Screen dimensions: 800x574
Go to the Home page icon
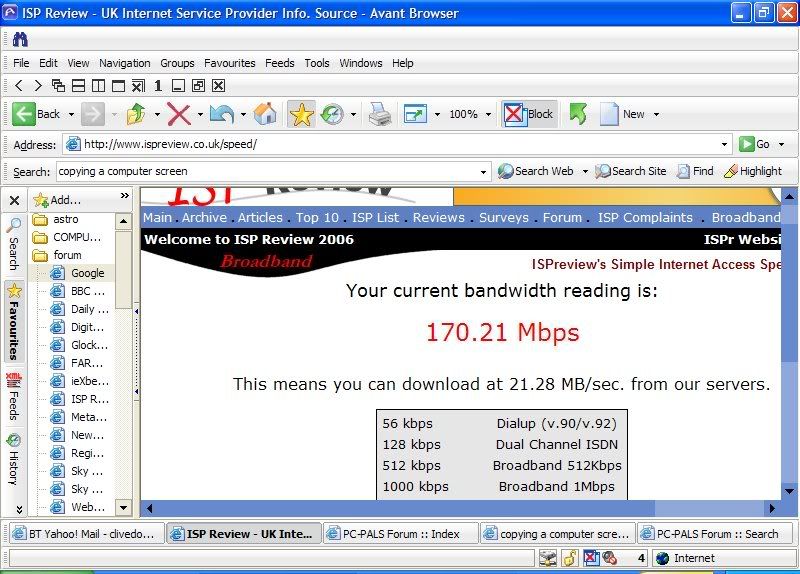pos(265,114)
